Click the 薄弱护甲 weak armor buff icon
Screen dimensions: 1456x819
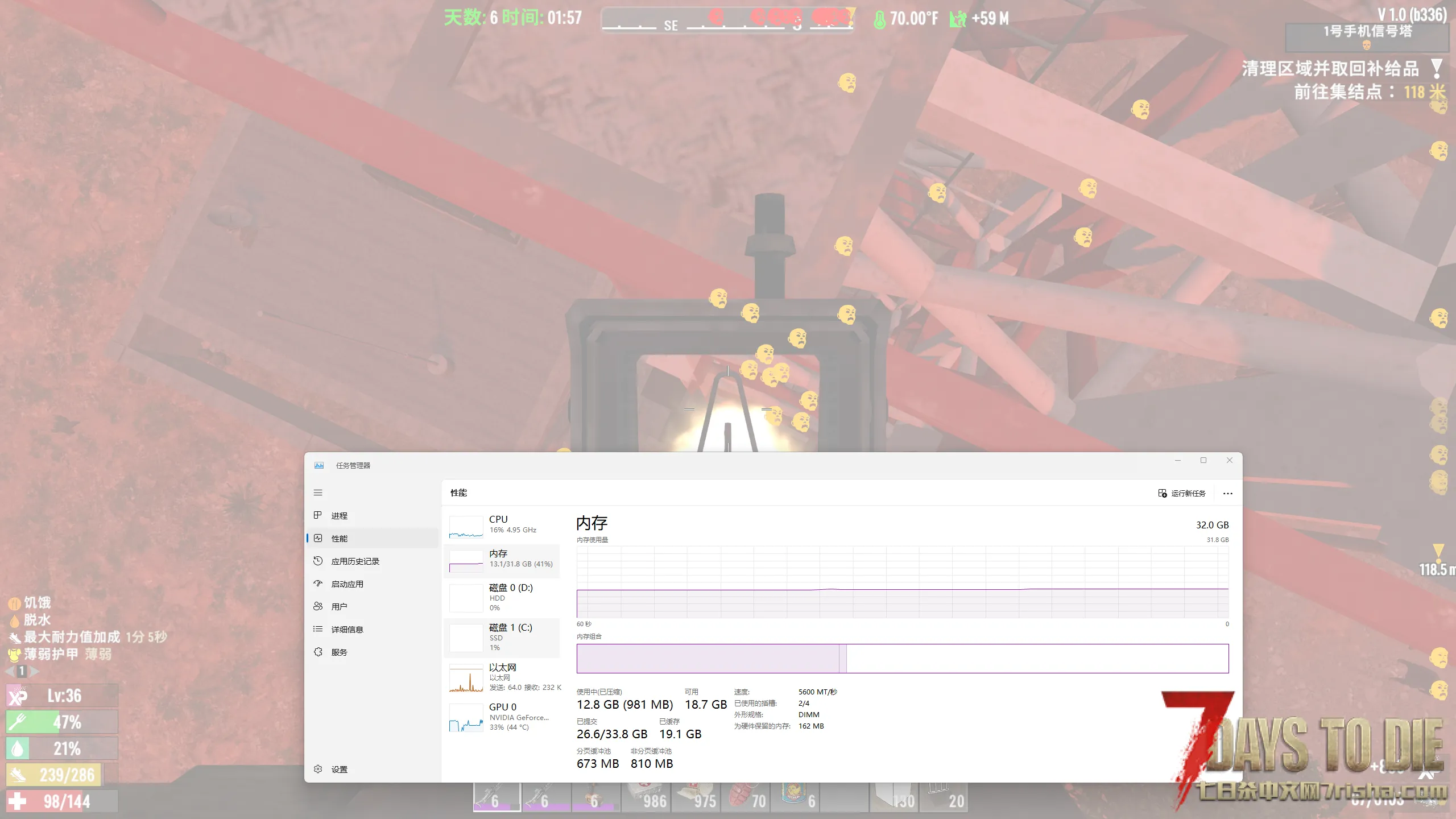coord(14,654)
